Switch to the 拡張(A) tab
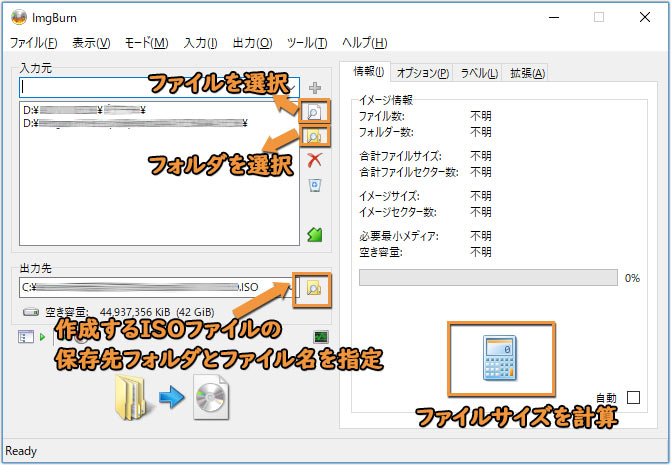The image size is (671, 465). coord(527,73)
